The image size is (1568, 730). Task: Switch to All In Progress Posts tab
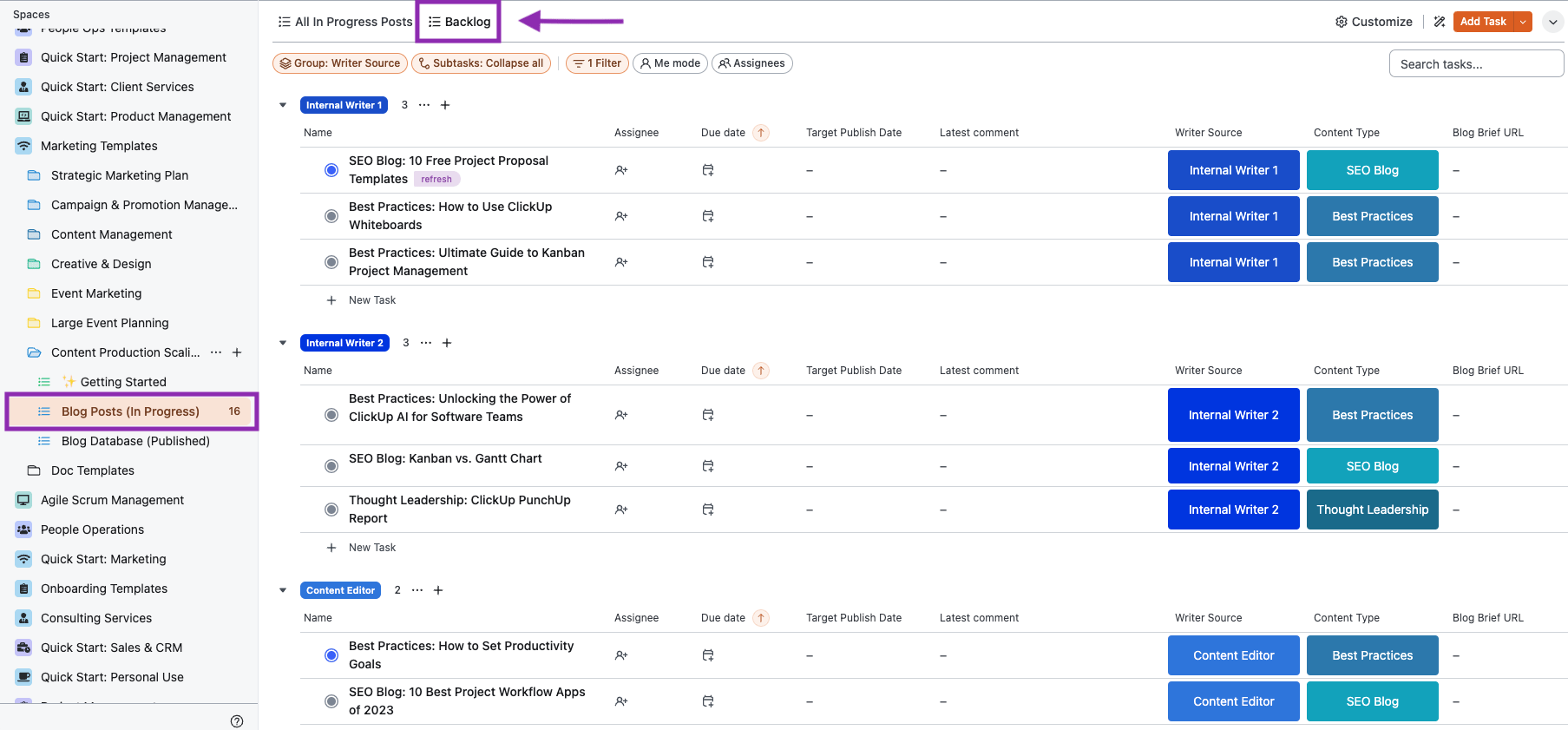point(345,22)
